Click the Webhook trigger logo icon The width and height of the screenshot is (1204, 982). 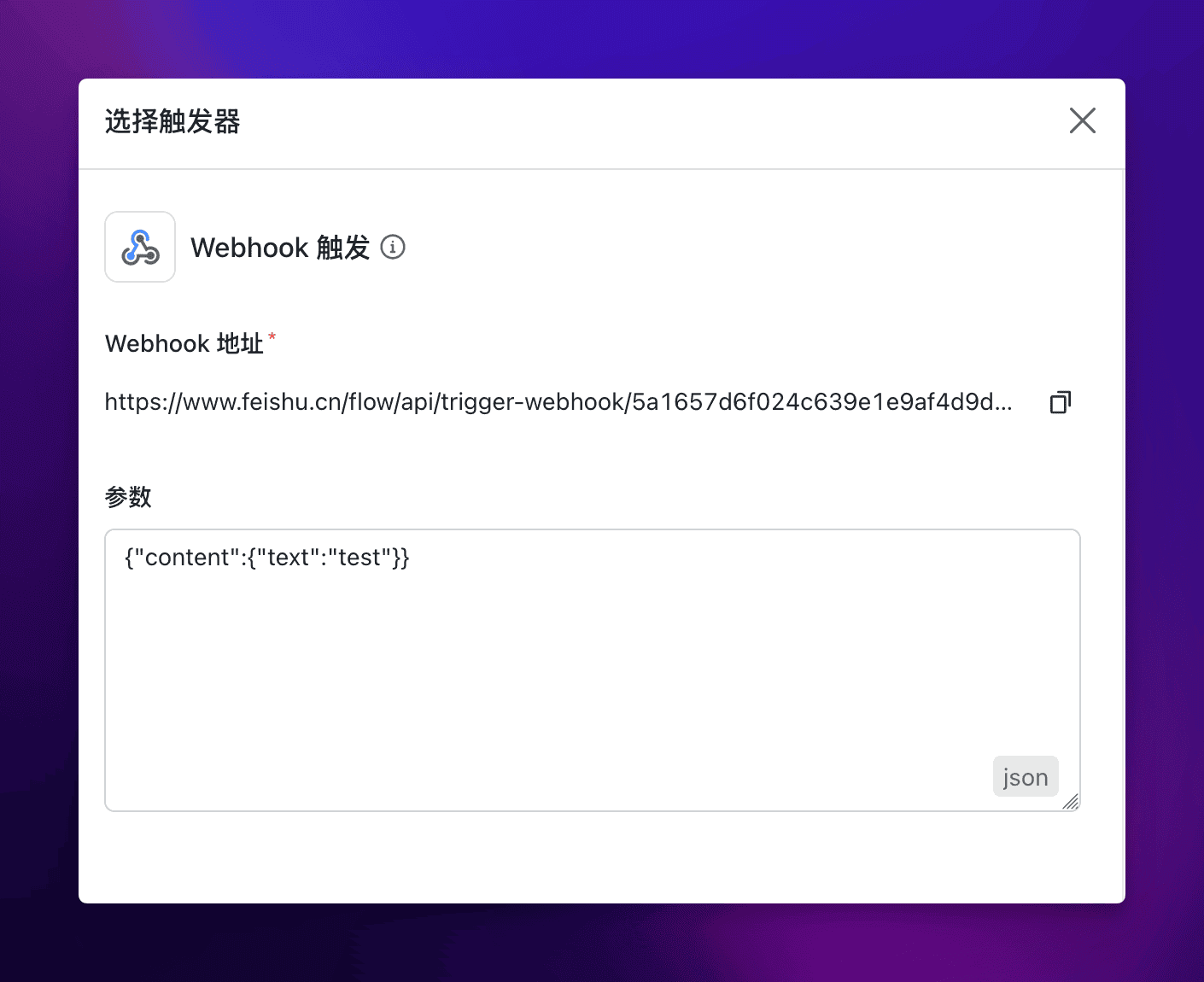coord(140,247)
